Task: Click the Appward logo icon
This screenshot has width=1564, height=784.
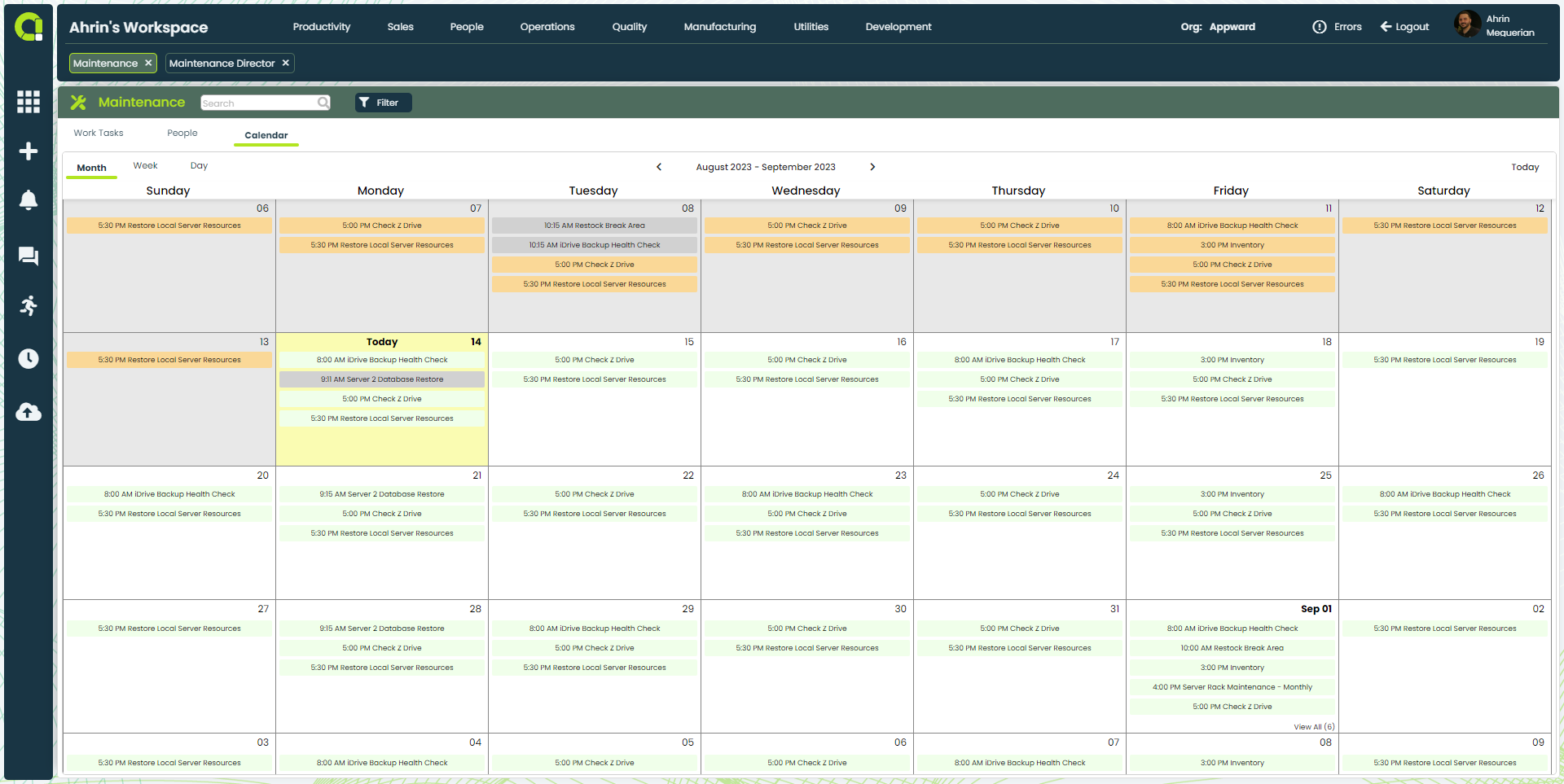Action: coord(29,27)
